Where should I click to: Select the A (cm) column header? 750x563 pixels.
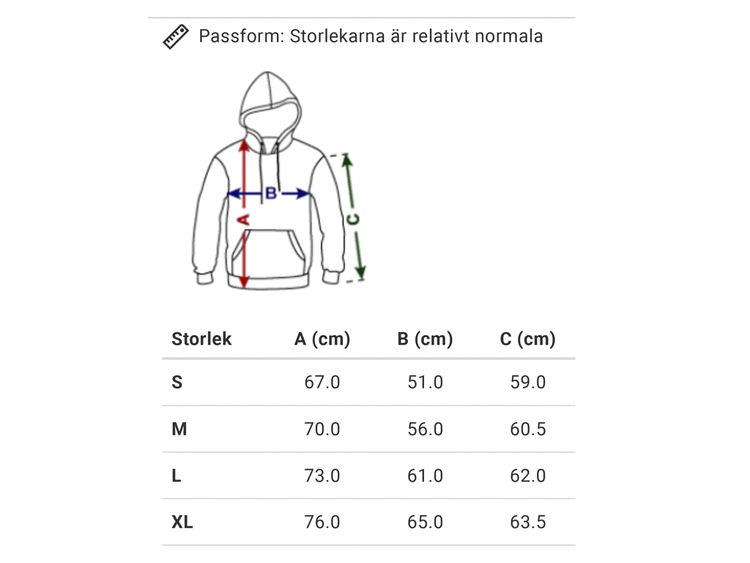coord(322,339)
